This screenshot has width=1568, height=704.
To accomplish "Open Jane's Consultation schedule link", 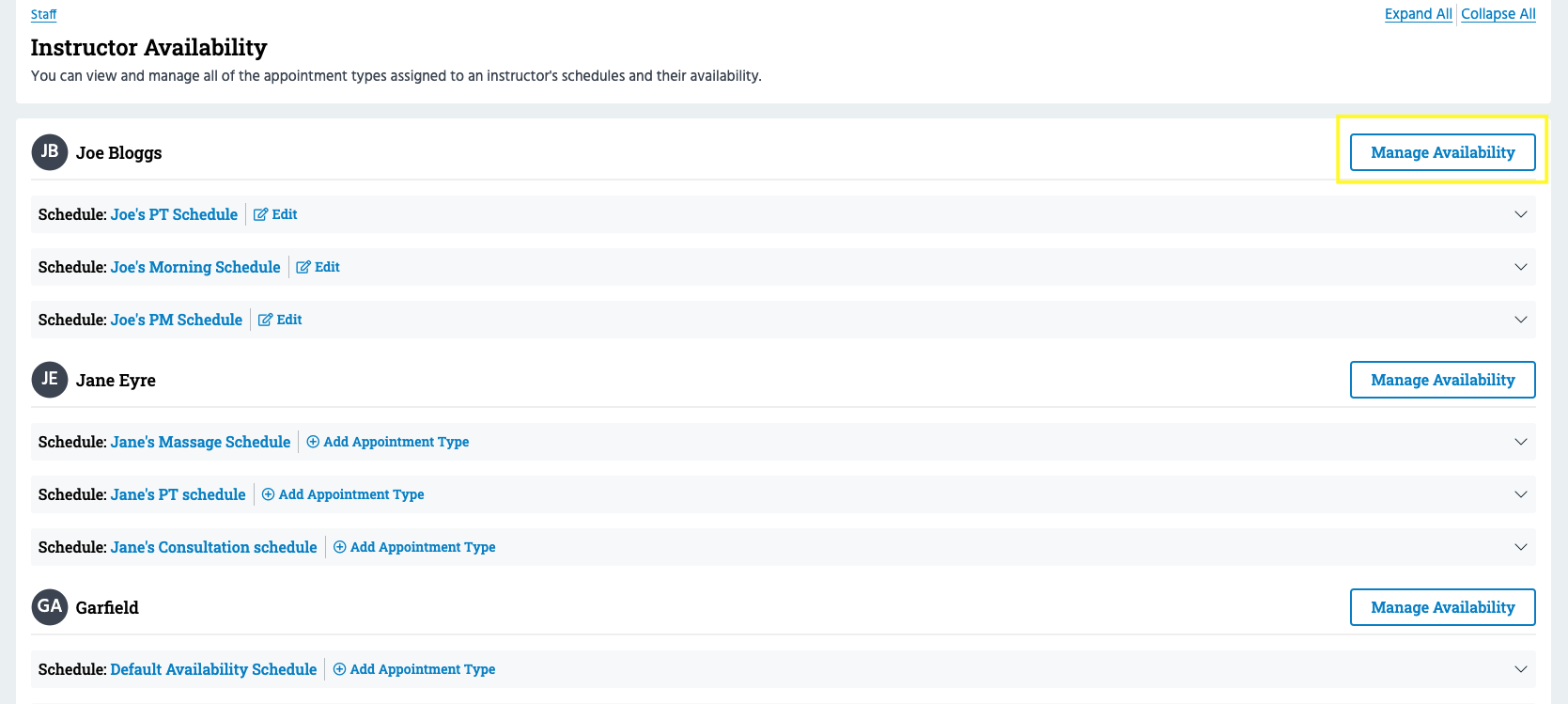I will click(x=213, y=547).
